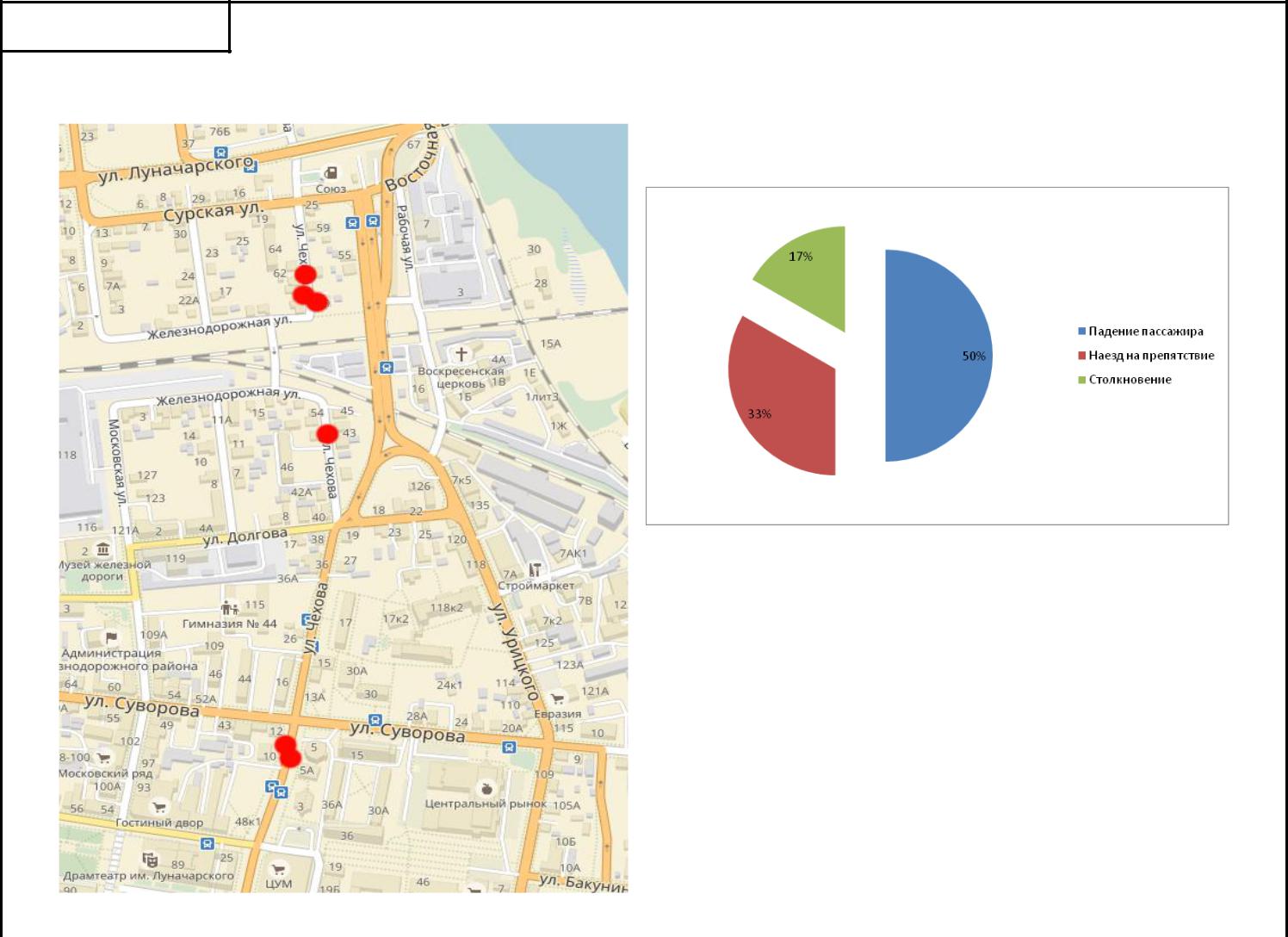This screenshot has width=1288, height=937.
Task: Select the museum icon beside Музей железной дороги
Action: point(103,549)
